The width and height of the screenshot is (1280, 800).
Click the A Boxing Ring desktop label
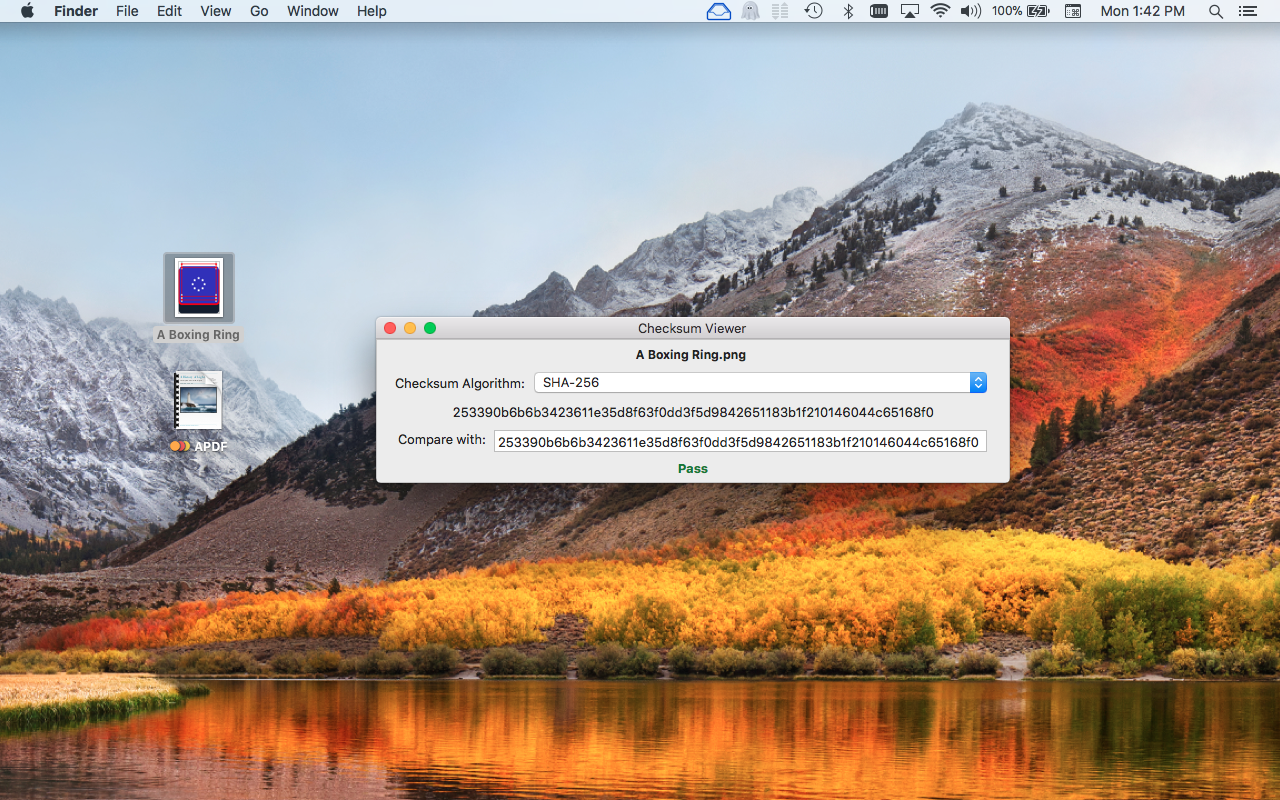pos(198,335)
